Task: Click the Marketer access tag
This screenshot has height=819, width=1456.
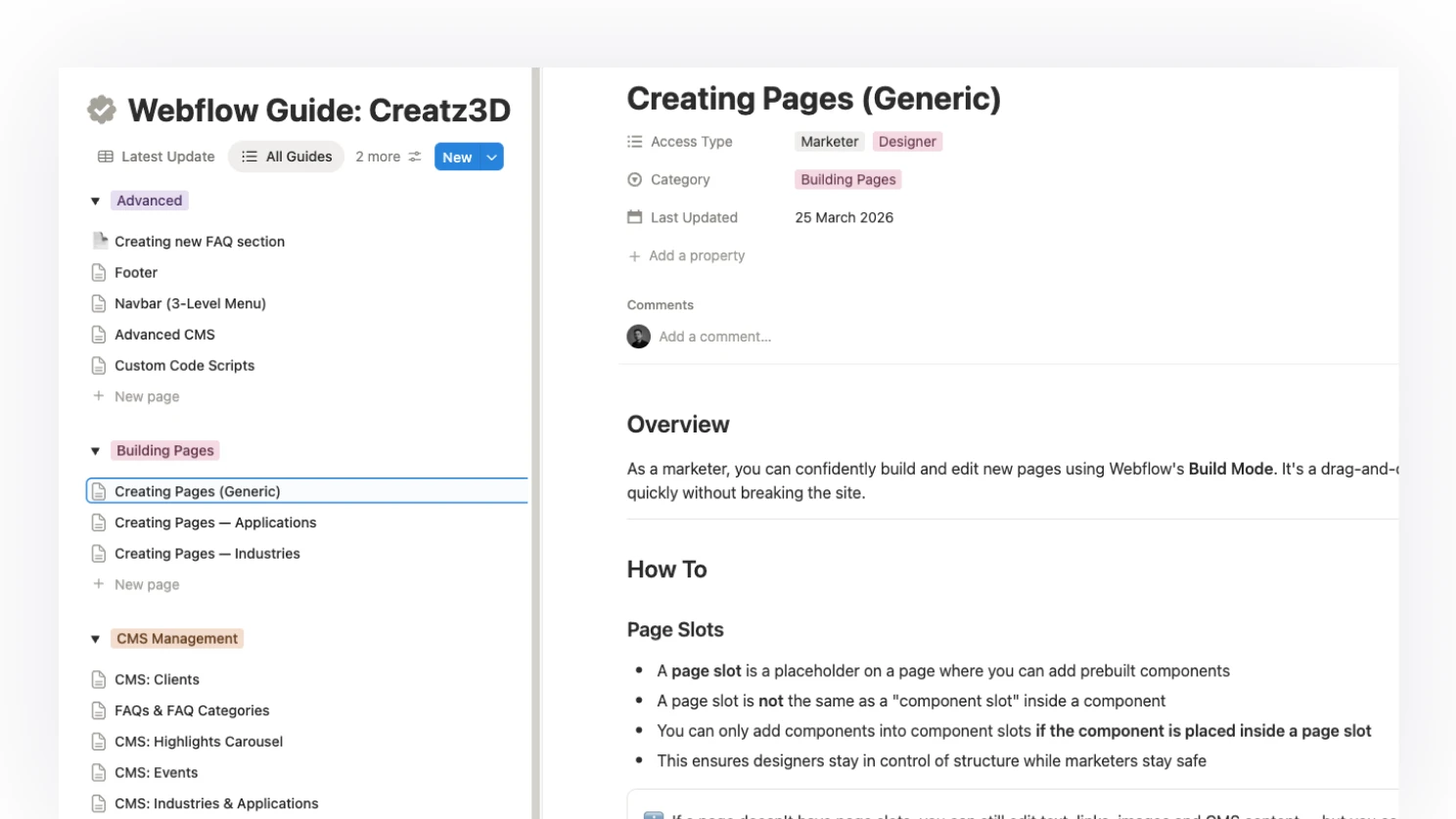Action: tap(830, 142)
